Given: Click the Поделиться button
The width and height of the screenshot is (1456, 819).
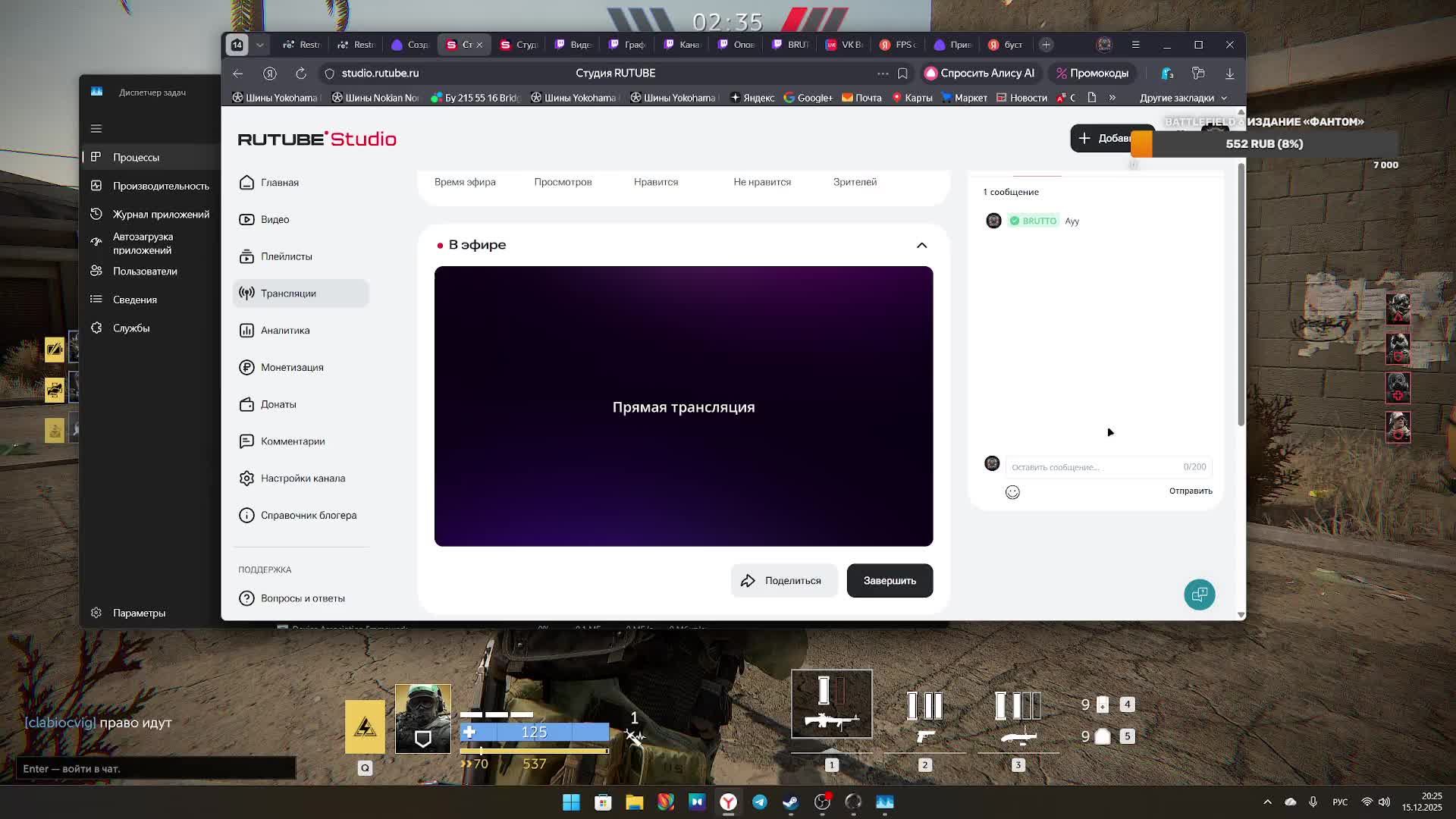Looking at the screenshot, I should 783,581.
